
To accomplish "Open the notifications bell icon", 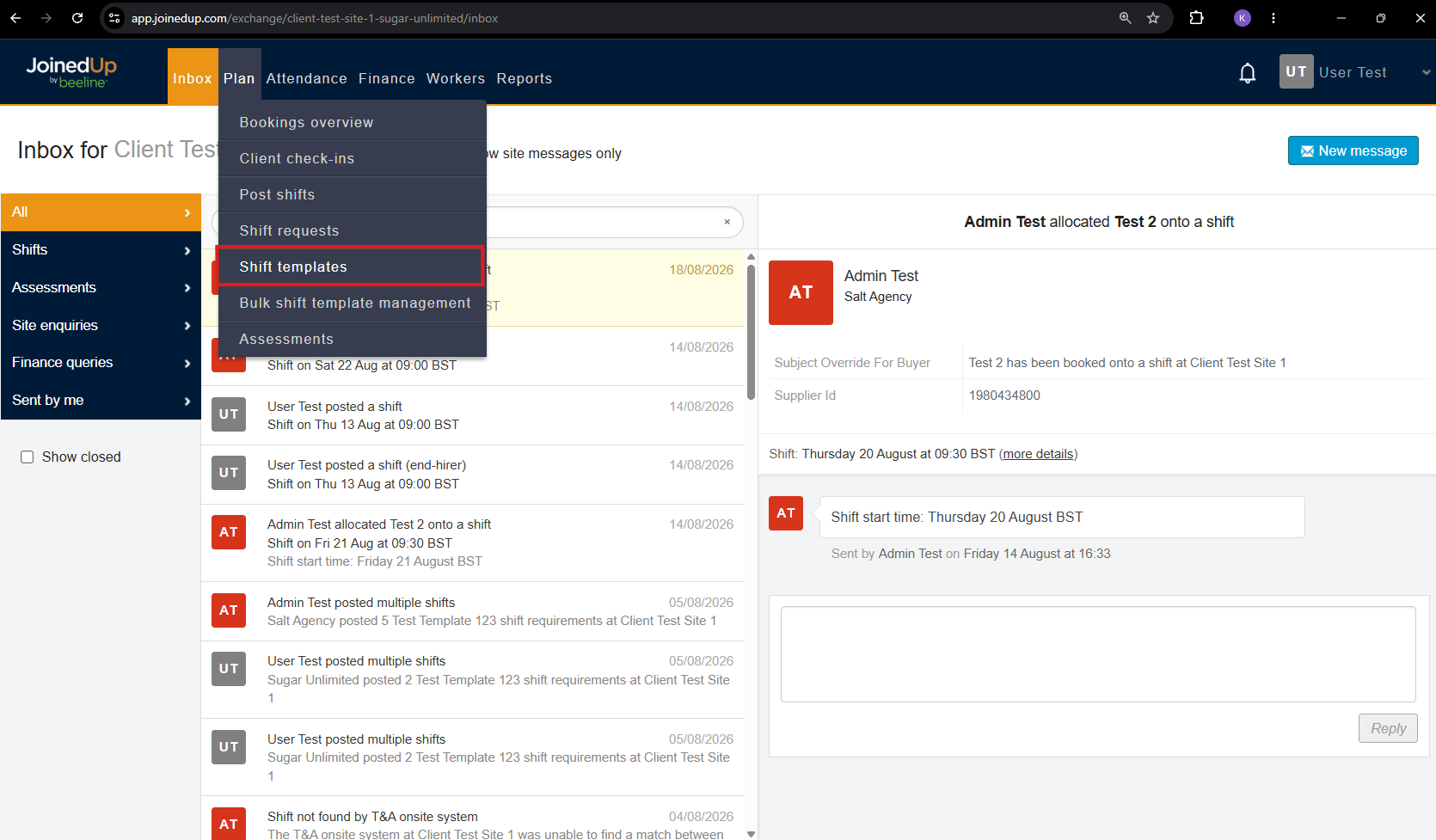I will [1247, 73].
